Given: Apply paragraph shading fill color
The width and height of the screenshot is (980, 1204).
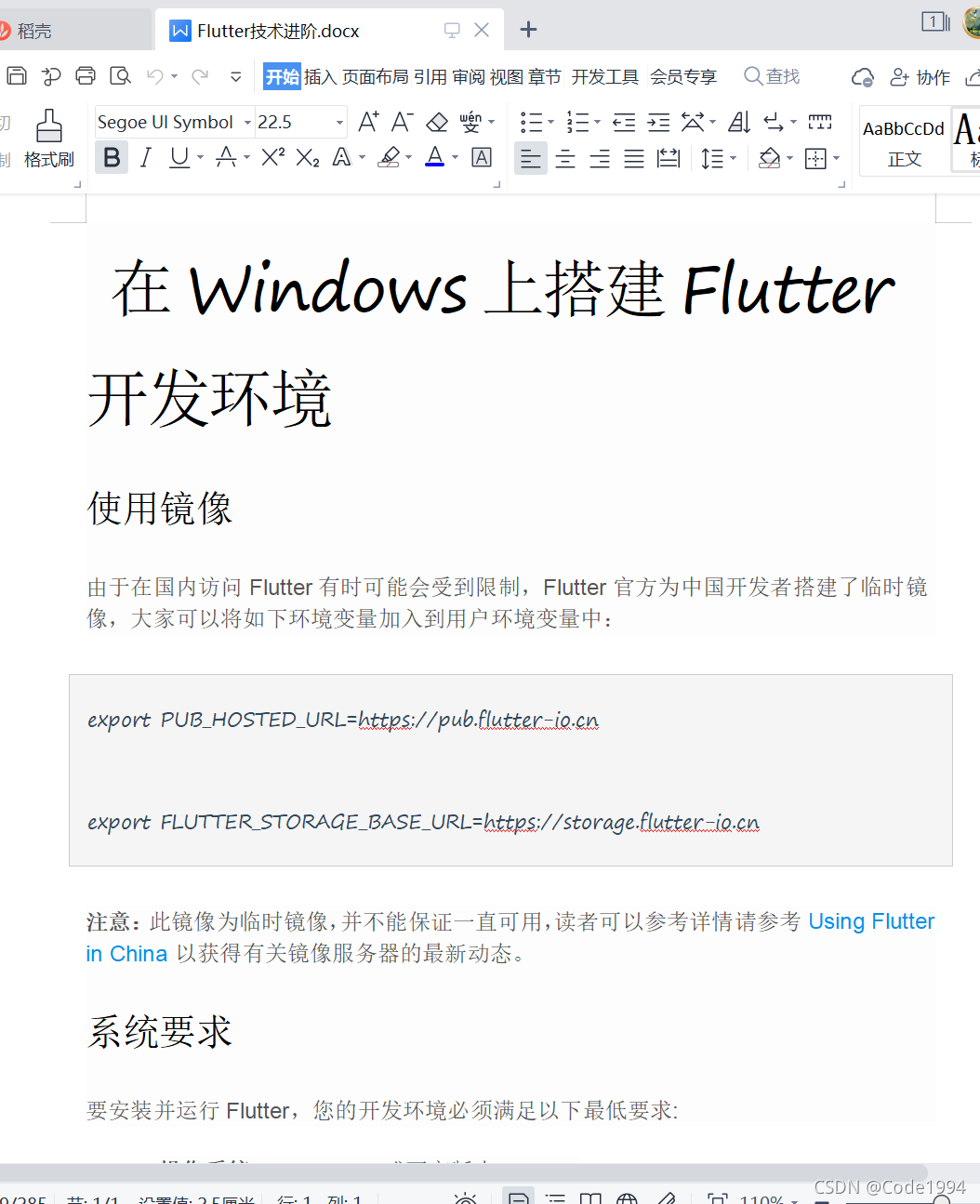Looking at the screenshot, I should [x=770, y=159].
